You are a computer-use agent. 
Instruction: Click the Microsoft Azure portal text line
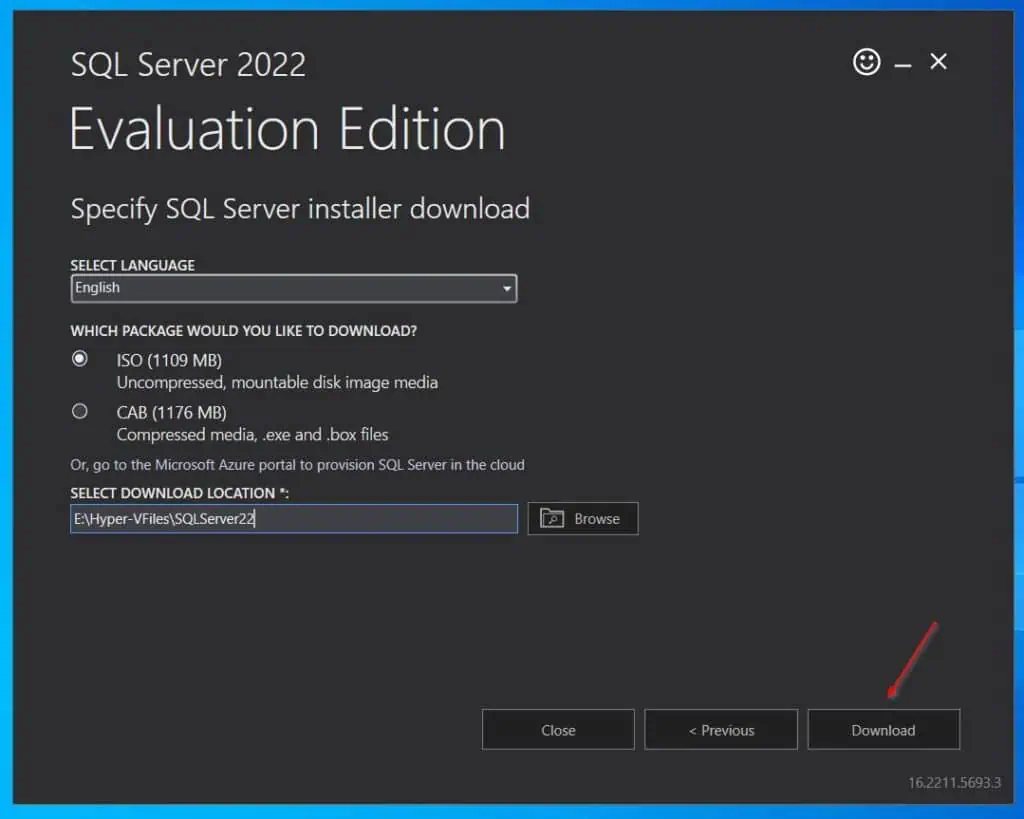pos(297,464)
